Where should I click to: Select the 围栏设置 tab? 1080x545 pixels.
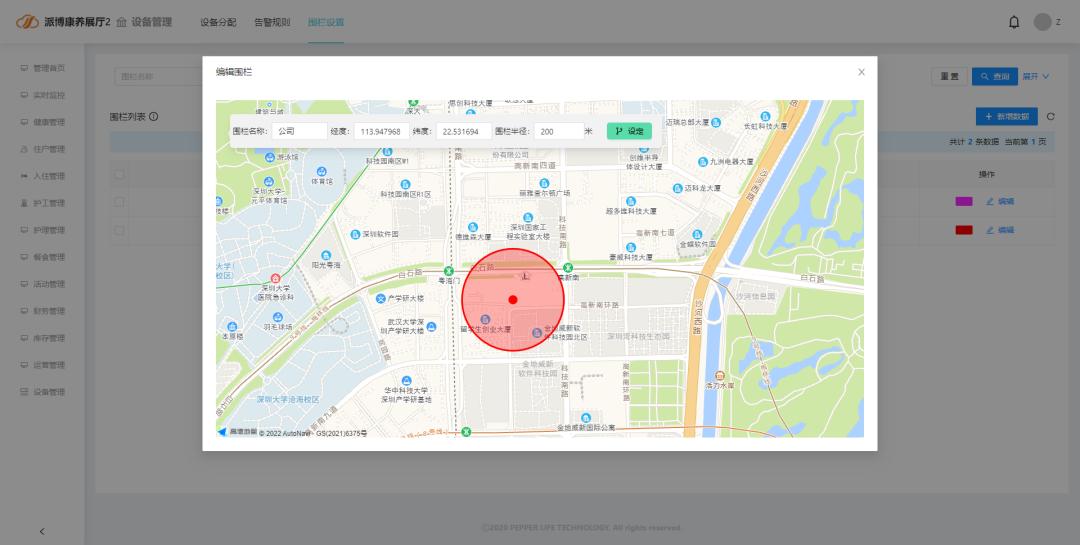point(326,22)
